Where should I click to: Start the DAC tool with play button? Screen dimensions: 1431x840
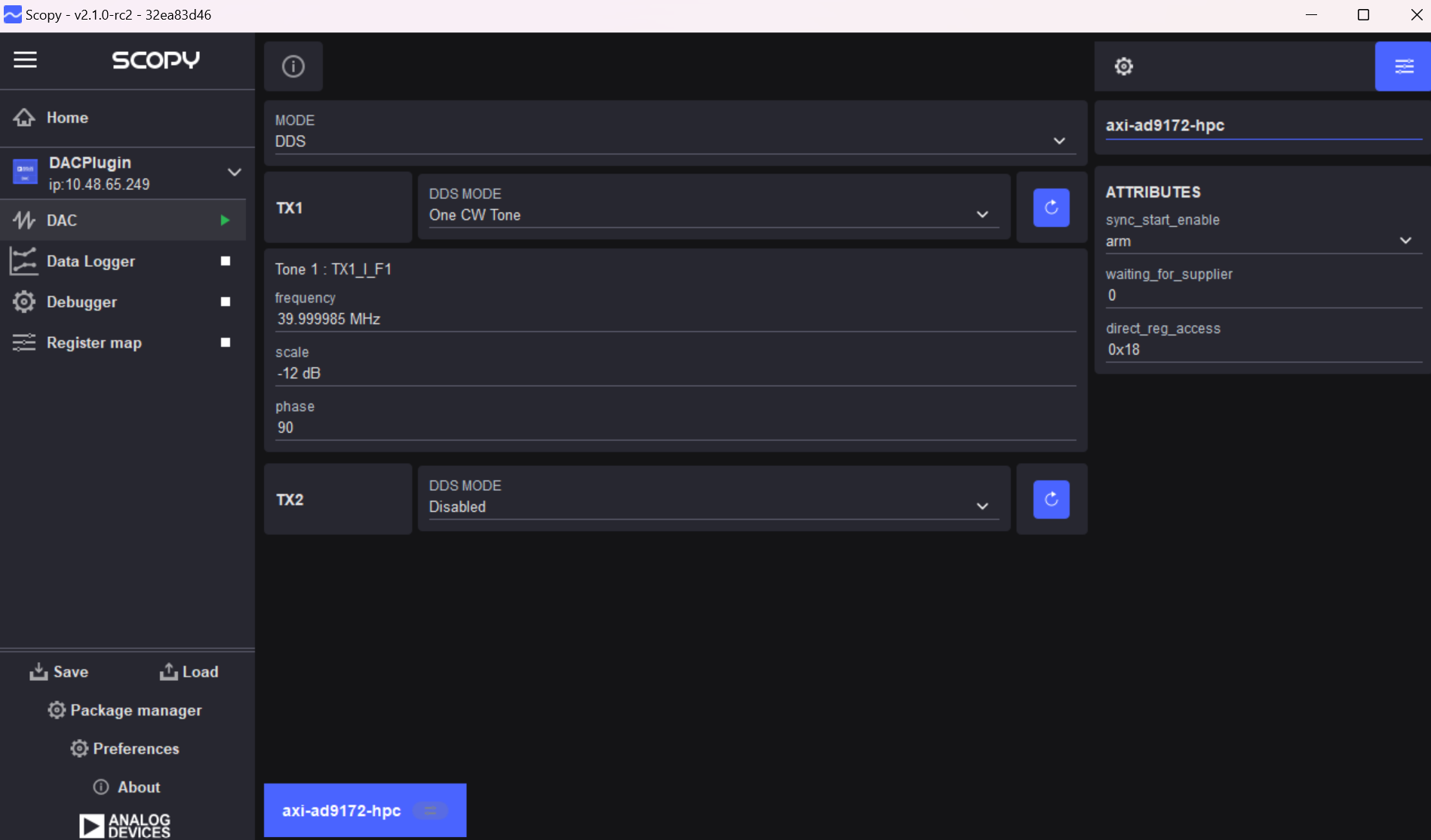click(225, 220)
